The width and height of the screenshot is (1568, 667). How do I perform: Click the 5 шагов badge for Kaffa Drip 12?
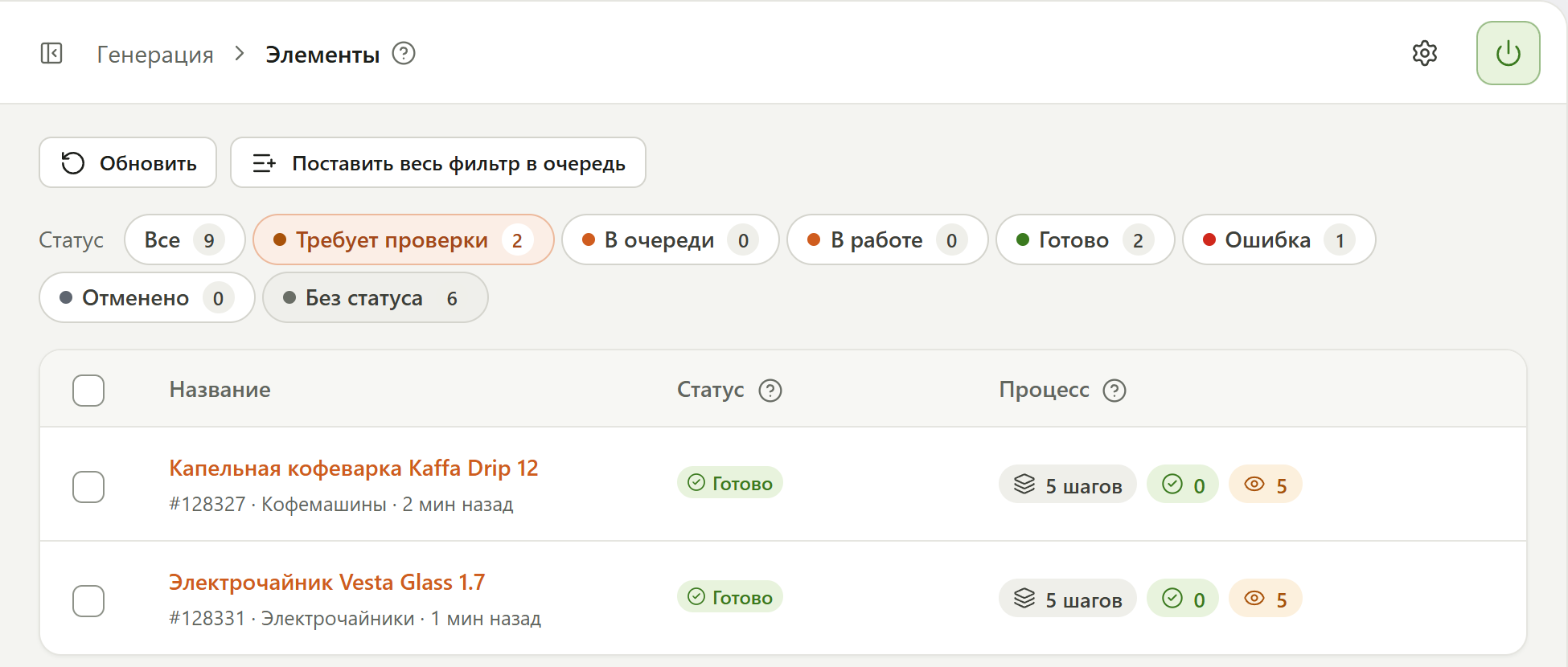pyautogui.click(x=1068, y=485)
